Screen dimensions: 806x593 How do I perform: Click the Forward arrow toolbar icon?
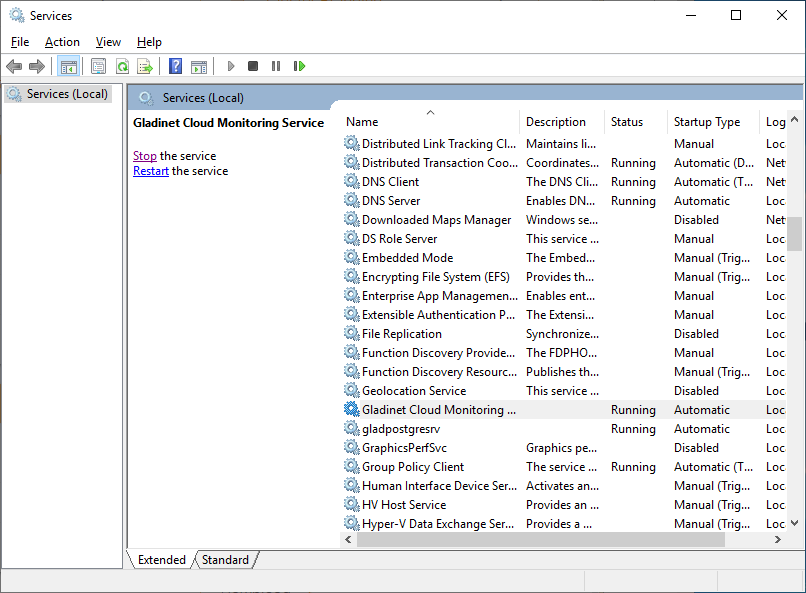[x=37, y=66]
